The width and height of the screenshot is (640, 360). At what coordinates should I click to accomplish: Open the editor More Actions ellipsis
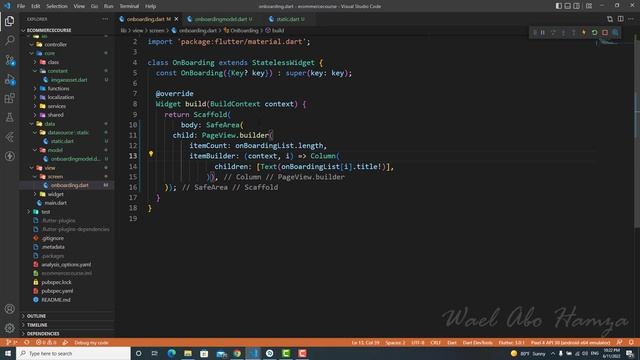tap(631, 19)
